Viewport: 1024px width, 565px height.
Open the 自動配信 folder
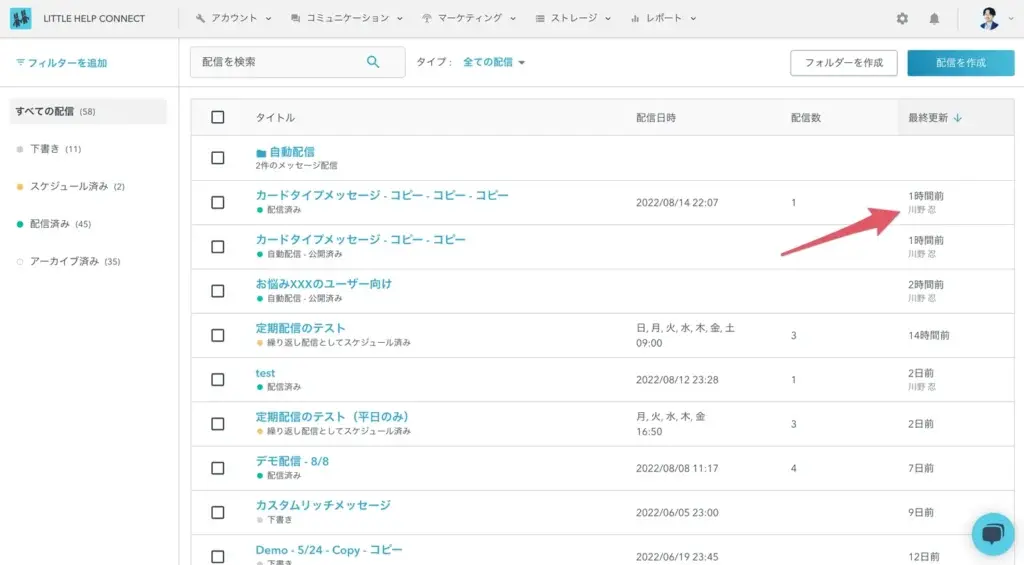click(x=291, y=152)
